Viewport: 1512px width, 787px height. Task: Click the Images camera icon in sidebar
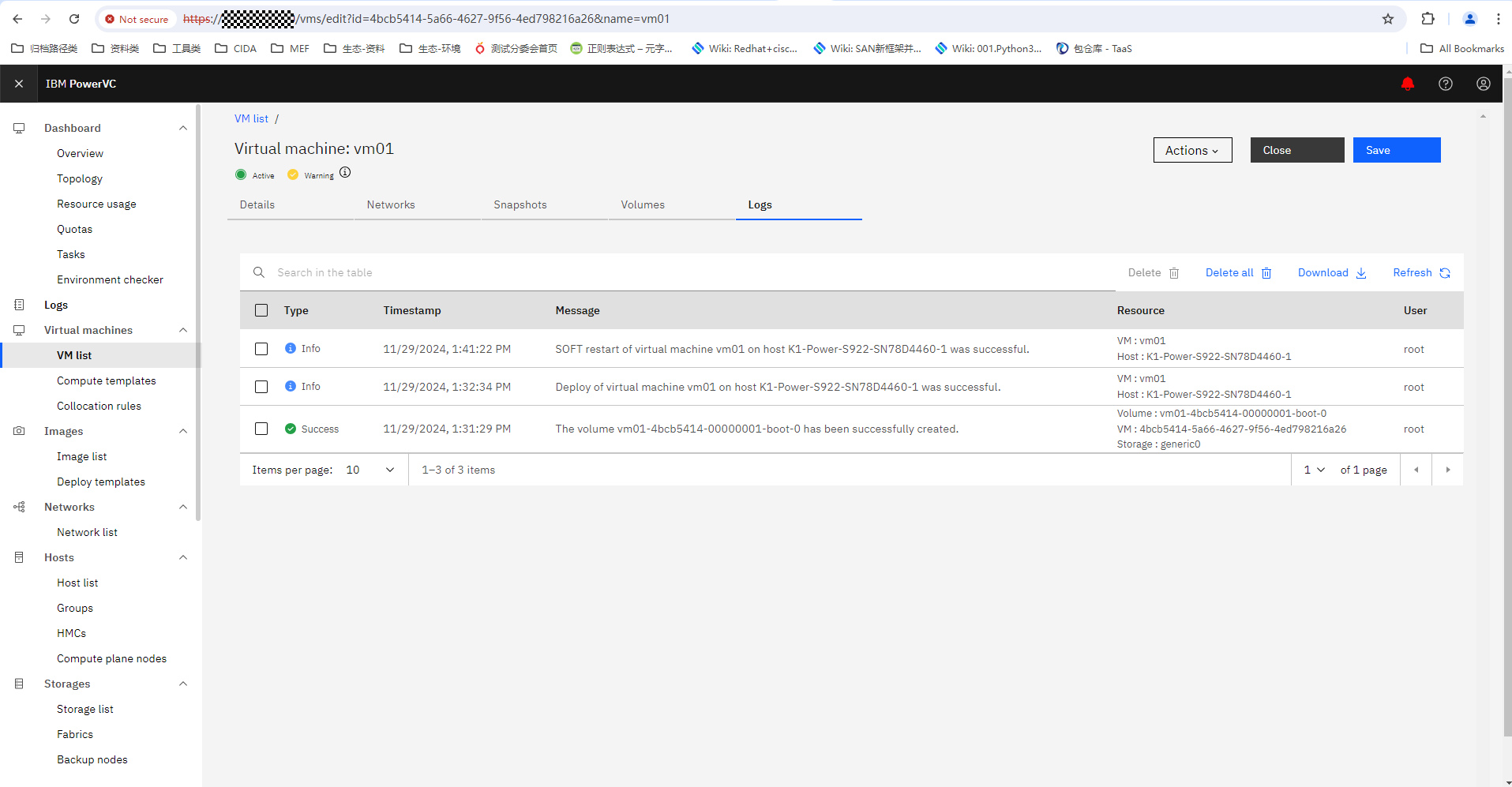point(19,431)
